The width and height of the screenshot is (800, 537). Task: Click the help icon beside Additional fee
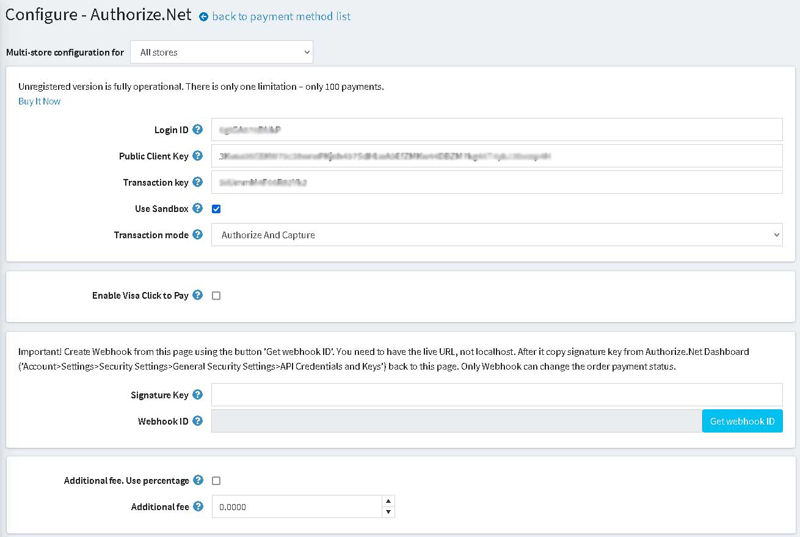[198, 506]
